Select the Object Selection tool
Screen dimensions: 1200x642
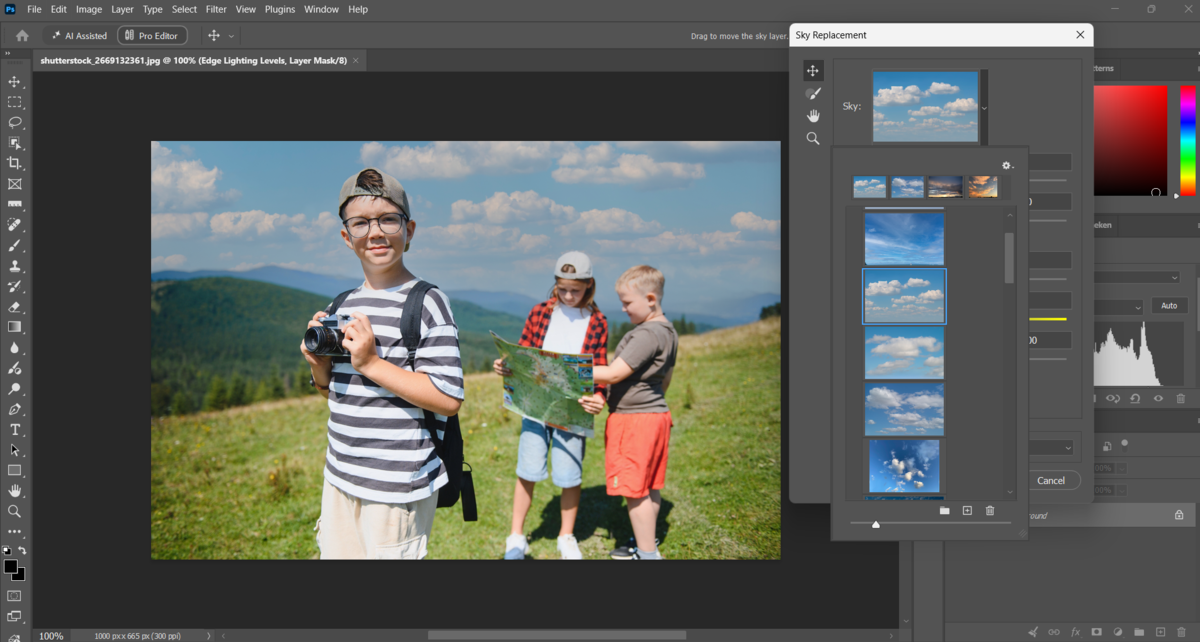click(14, 143)
